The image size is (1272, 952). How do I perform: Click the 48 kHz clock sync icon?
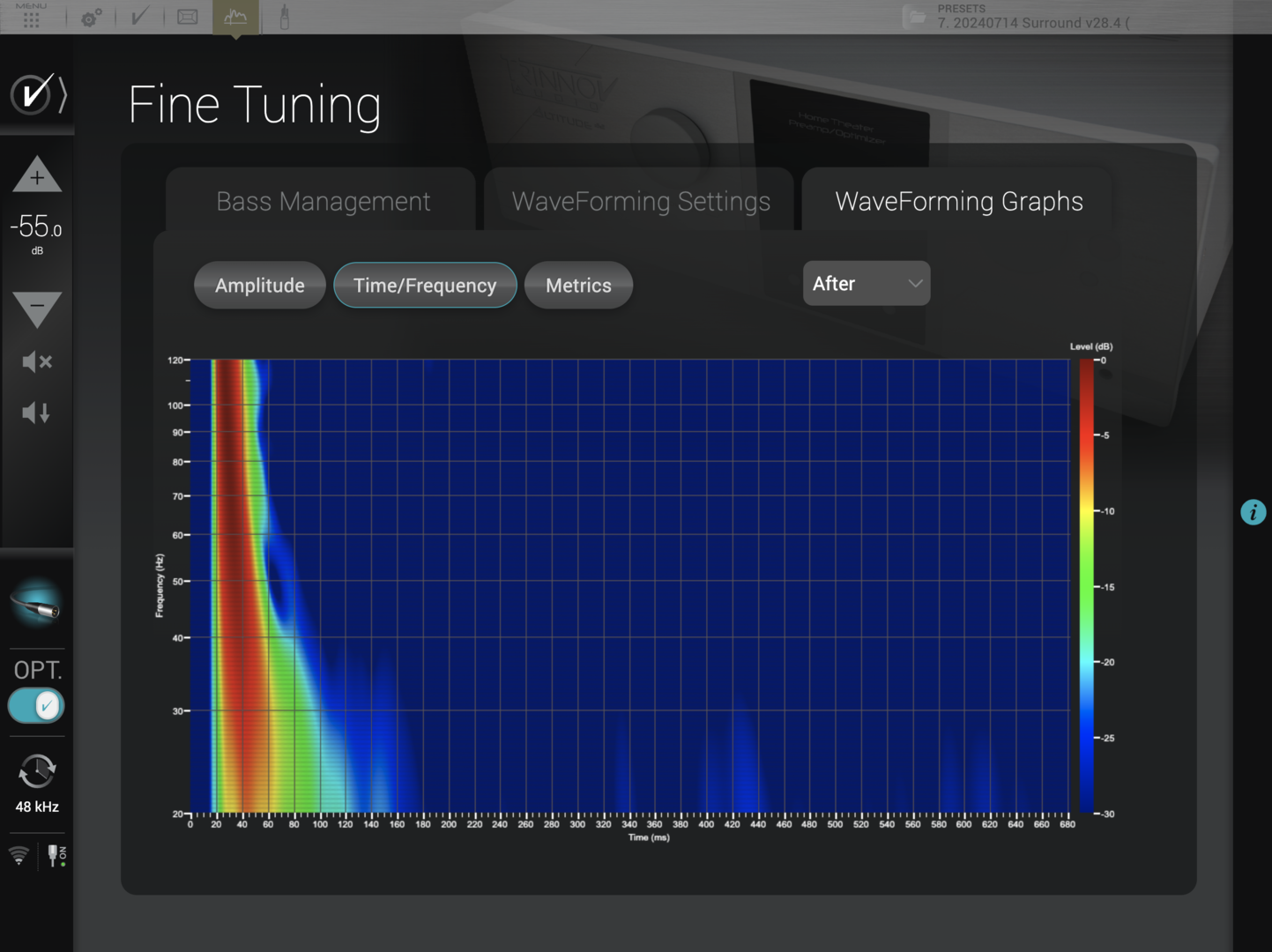pos(36,773)
